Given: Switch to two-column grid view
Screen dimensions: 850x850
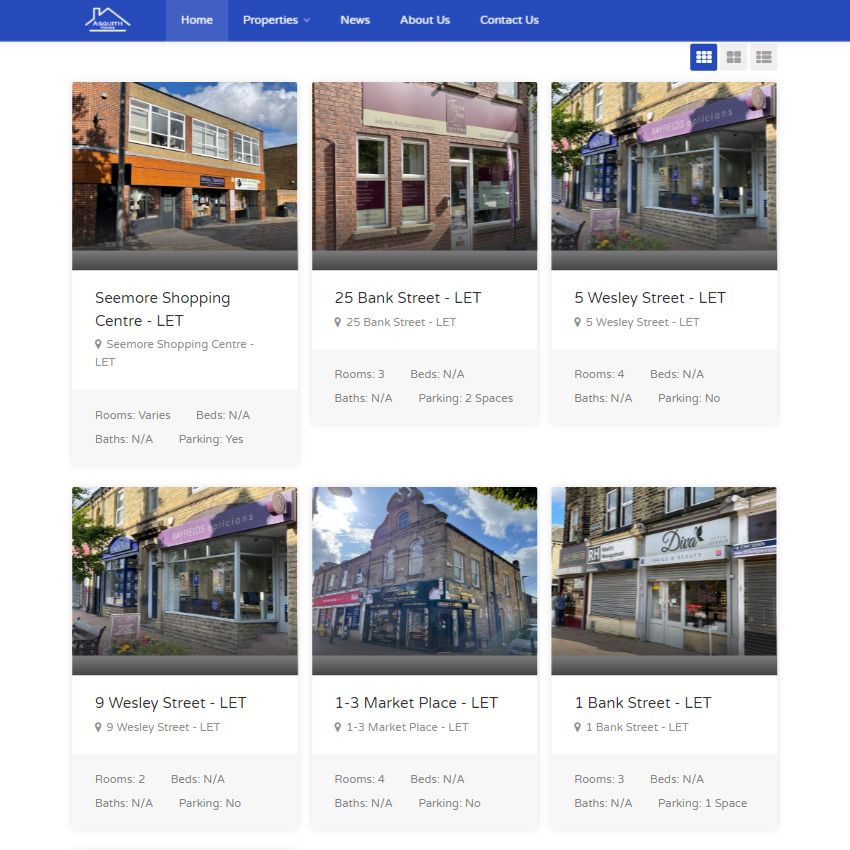Looking at the screenshot, I should click(733, 57).
